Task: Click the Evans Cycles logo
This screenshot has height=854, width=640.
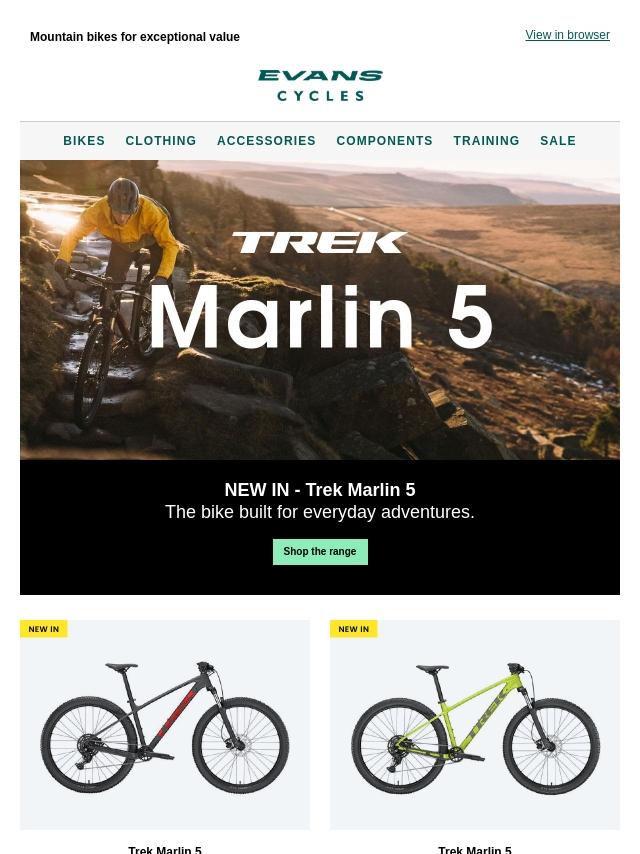Action: pyautogui.click(x=320, y=85)
